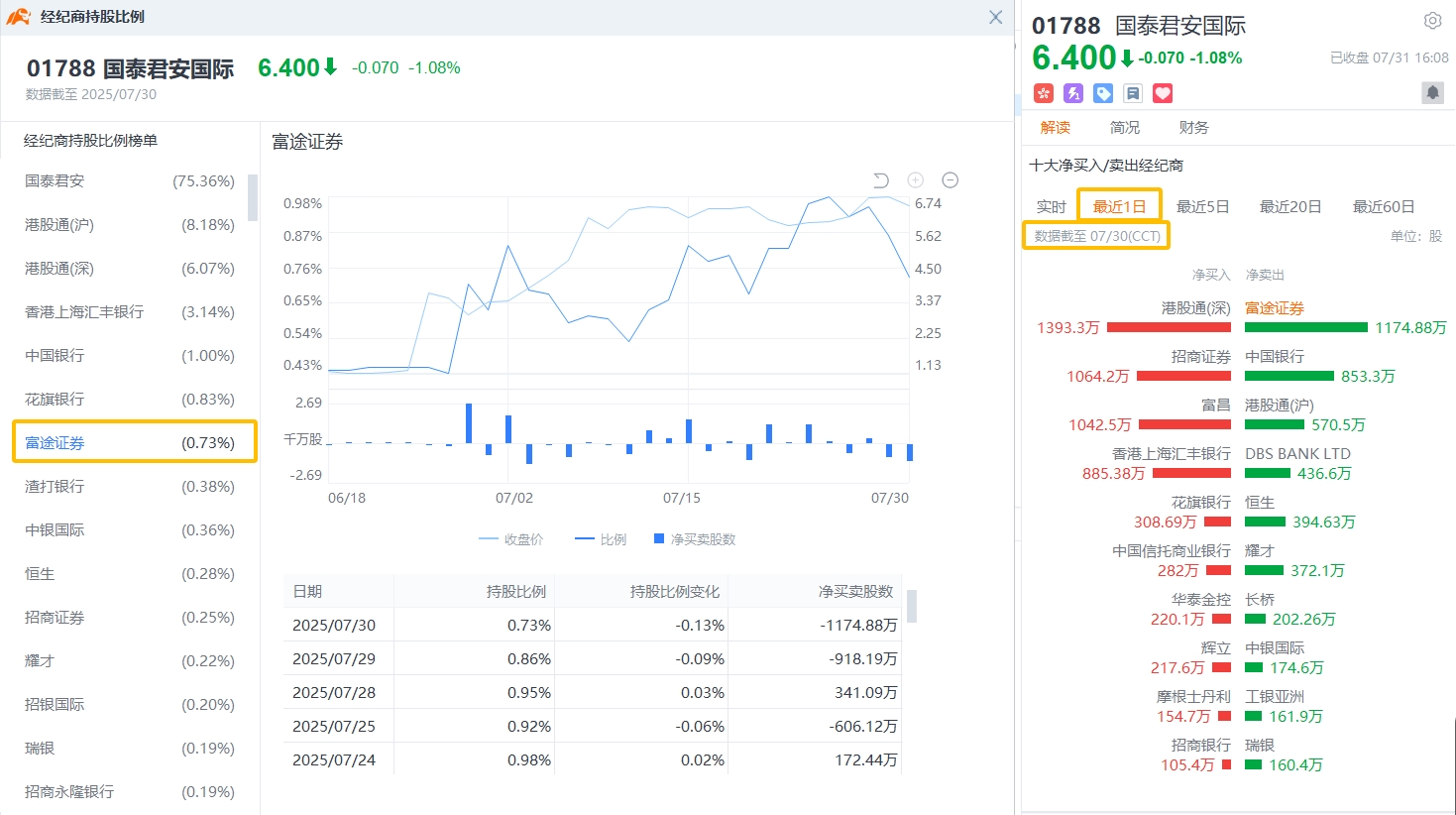The image size is (1456, 815).
Task: Select the 实时 period tab
Action: pos(1051,206)
